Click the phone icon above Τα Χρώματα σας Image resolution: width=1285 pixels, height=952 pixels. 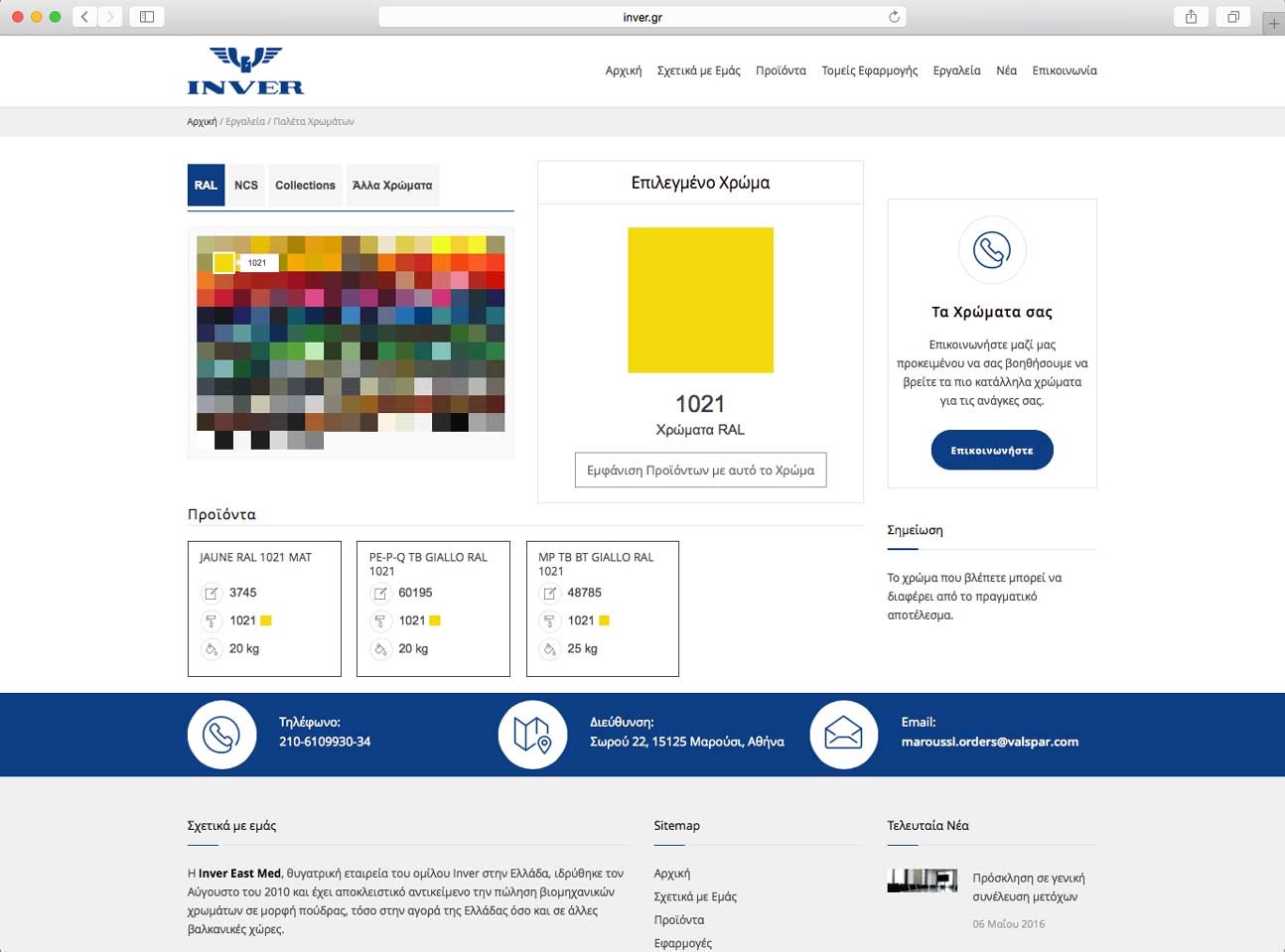[x=992, y=249]
